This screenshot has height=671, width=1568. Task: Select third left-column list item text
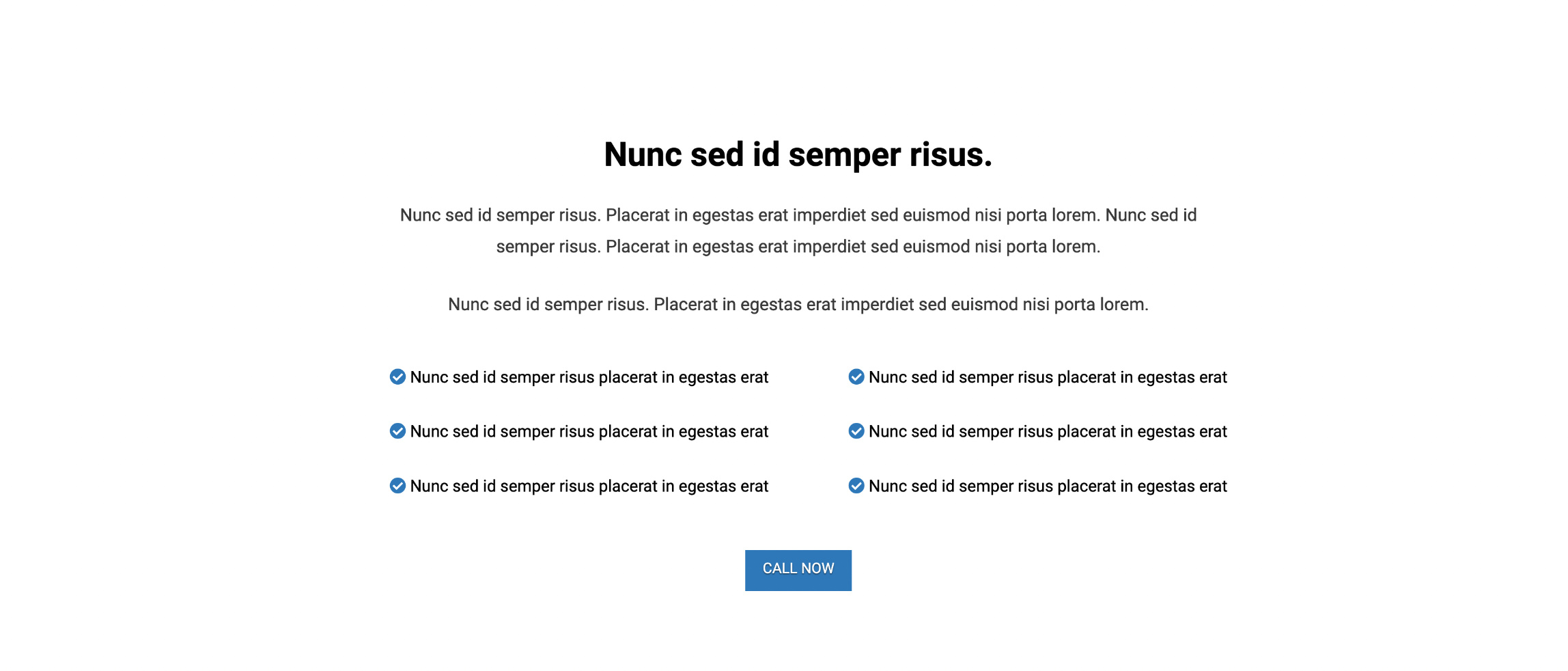pos(589,487)
